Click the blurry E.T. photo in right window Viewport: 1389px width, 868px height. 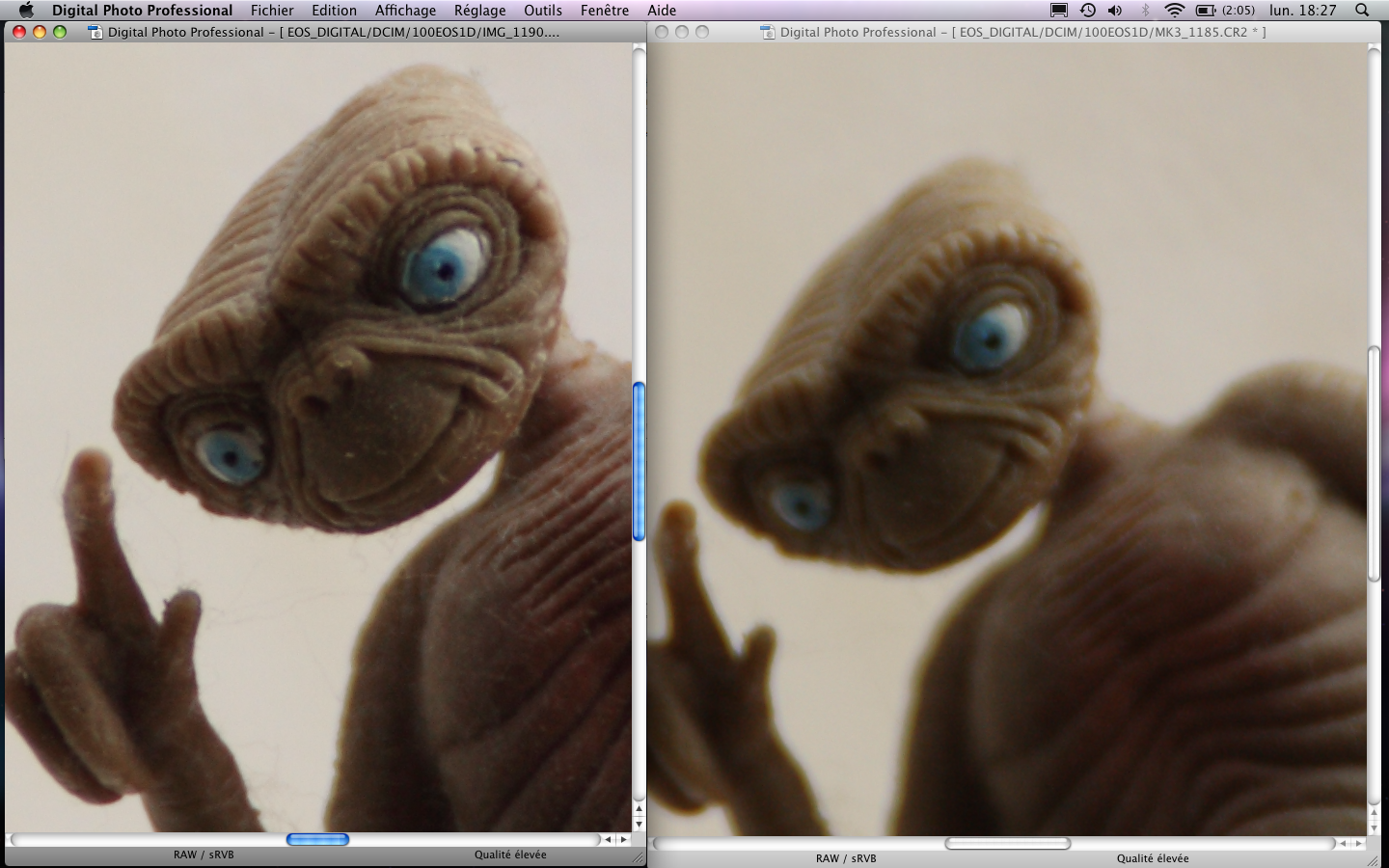[1007, 439]
